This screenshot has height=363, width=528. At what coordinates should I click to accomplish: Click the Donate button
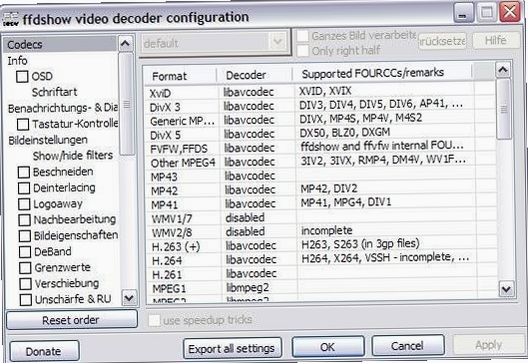click(x=44, y=351)
